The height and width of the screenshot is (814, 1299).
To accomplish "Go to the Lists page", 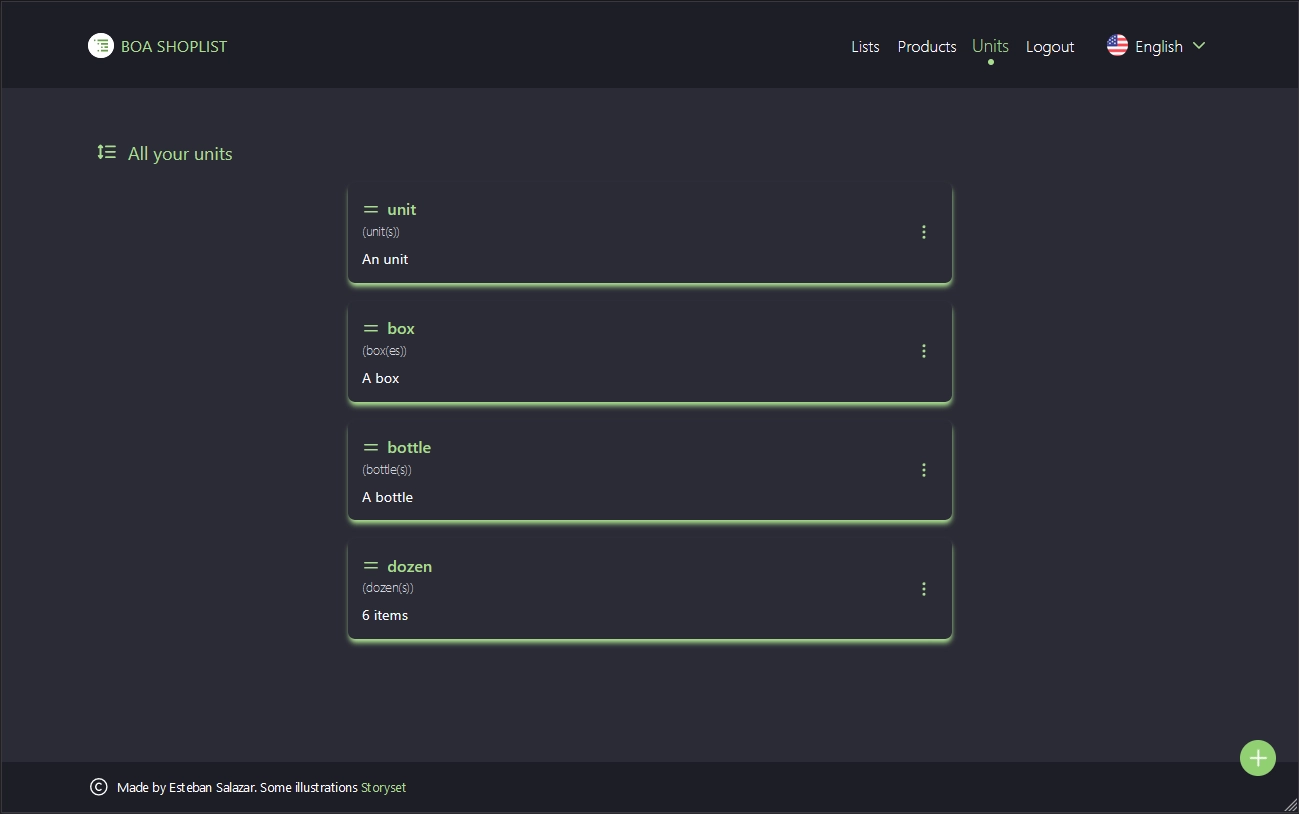I will point(865,47).
